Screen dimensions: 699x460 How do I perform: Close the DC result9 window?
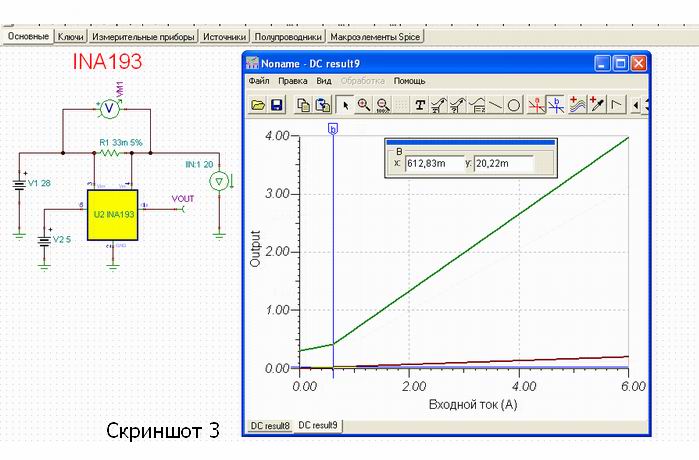coord(638,64)
